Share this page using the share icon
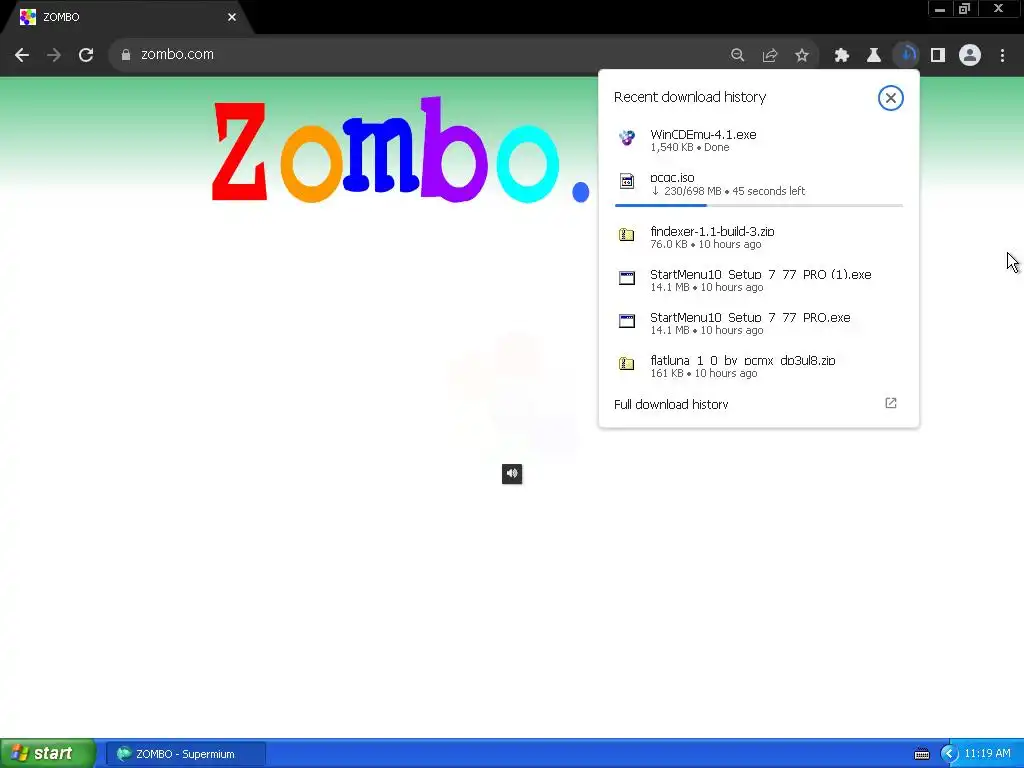The height and width of the screenshot is (768, 1024). (x=770, y=55)
